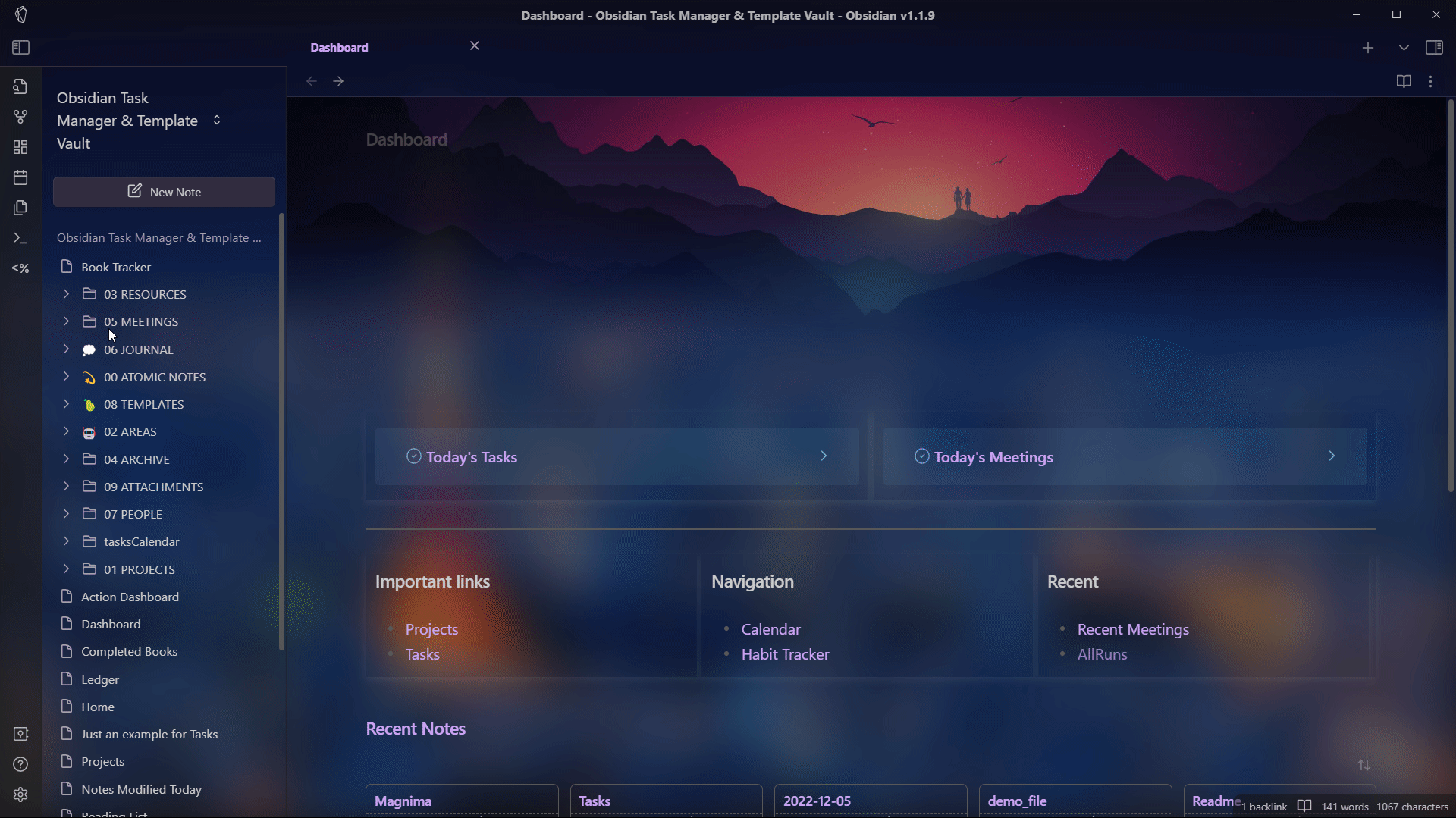Click the Templater <% ribbon icon
The image size is (1456, 818).
(20, 268)
